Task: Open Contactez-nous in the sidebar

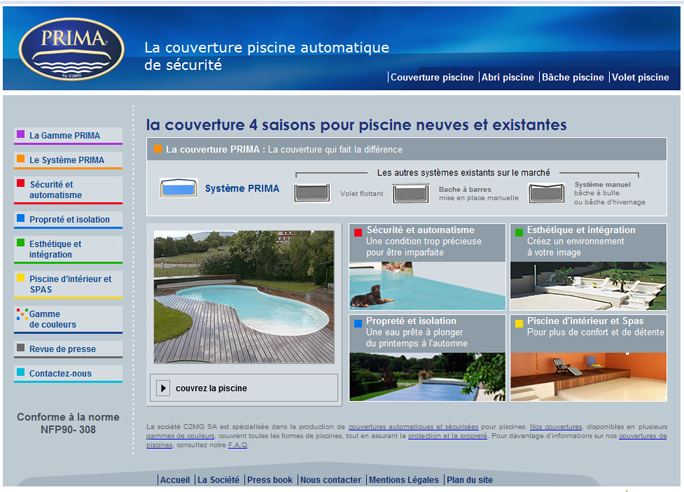Action: pos(60,373)
